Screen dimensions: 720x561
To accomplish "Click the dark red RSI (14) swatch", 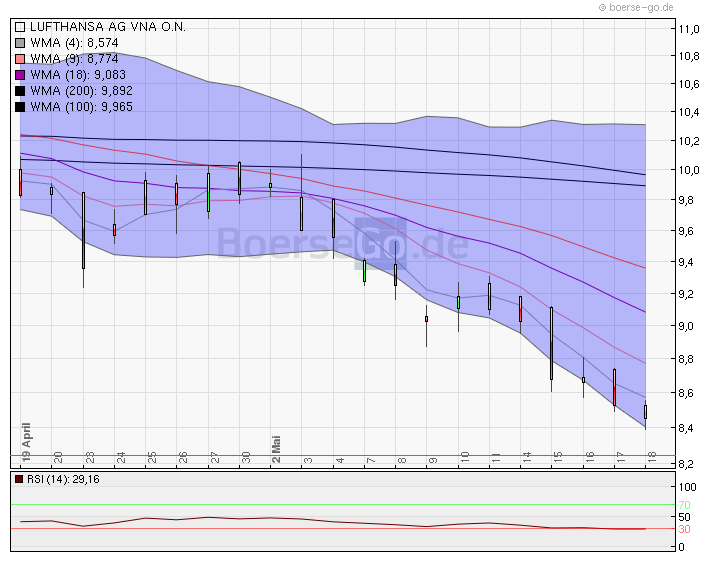I will tap(19, 479).
